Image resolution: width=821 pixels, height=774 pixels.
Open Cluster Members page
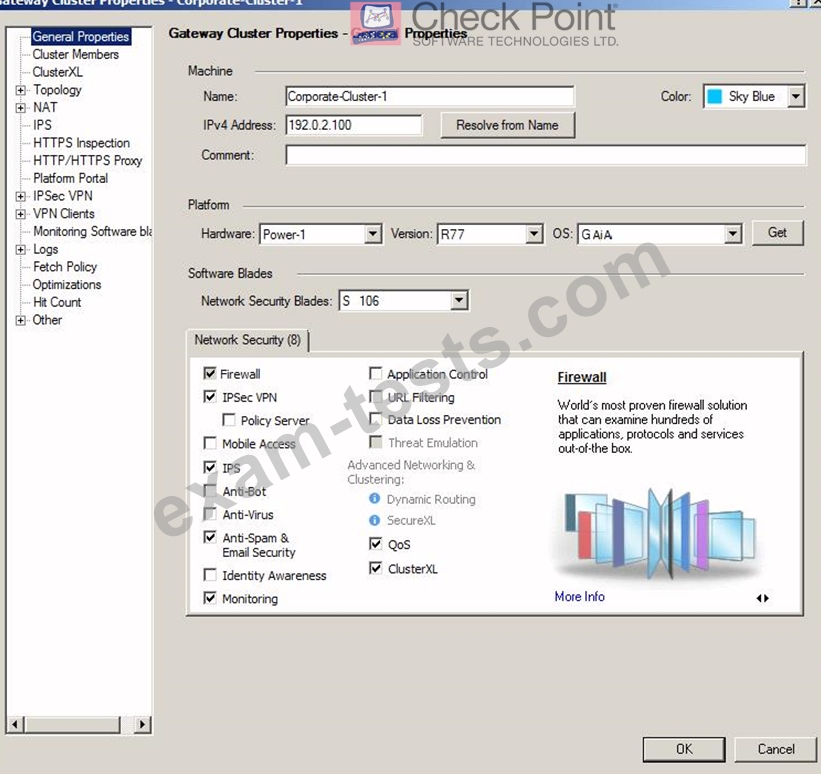[75, 54]
